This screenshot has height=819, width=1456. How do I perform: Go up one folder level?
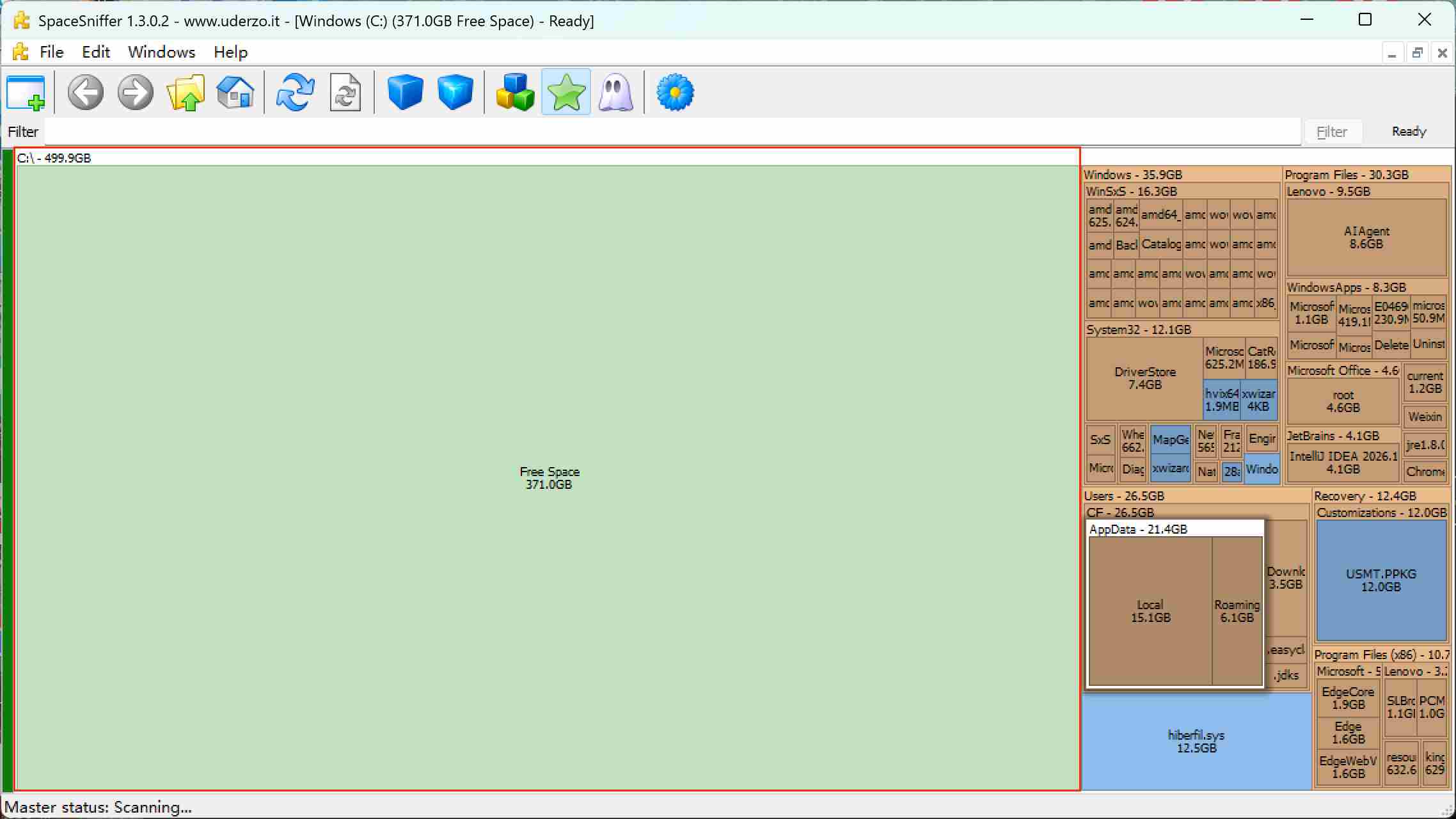click(186, 92)
